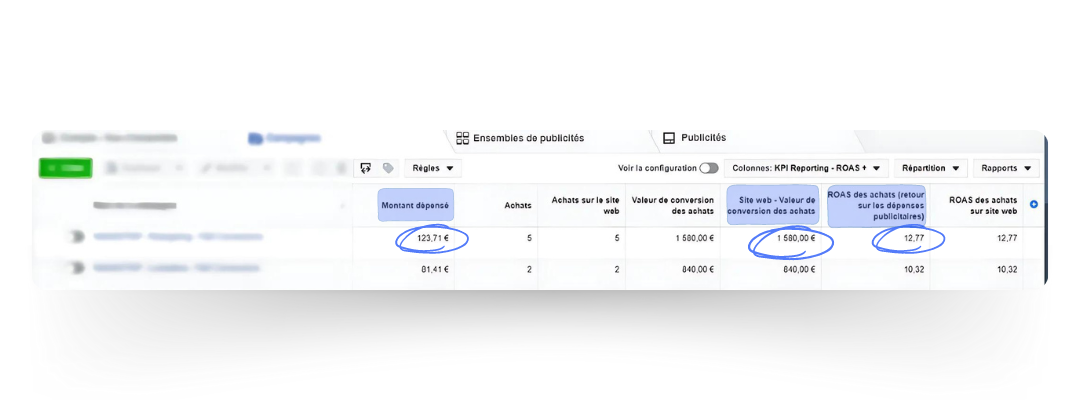Expand the Colonnes: KPI Reporting dropdown
The height and width of the screenshot is (400, 1080).
pyautogui.click(x=805, y=168)
